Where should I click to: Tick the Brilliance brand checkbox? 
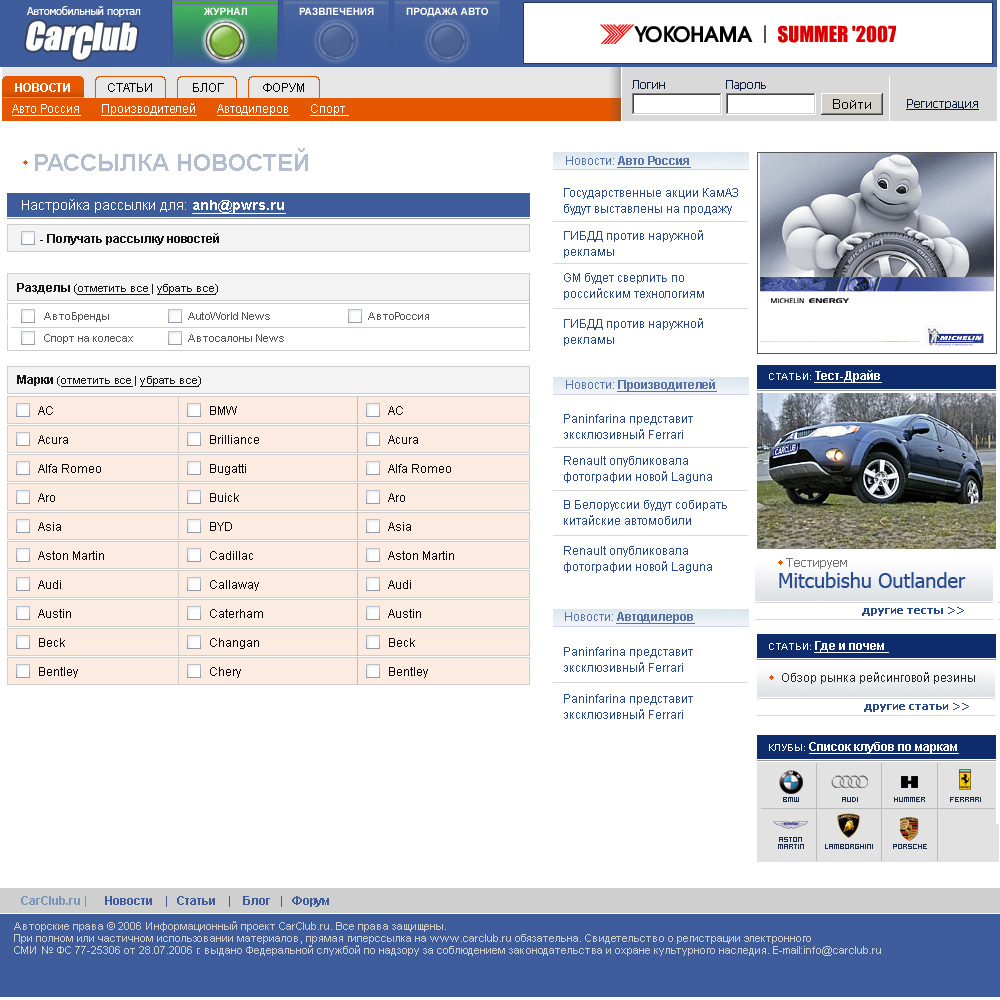(194, 439)
